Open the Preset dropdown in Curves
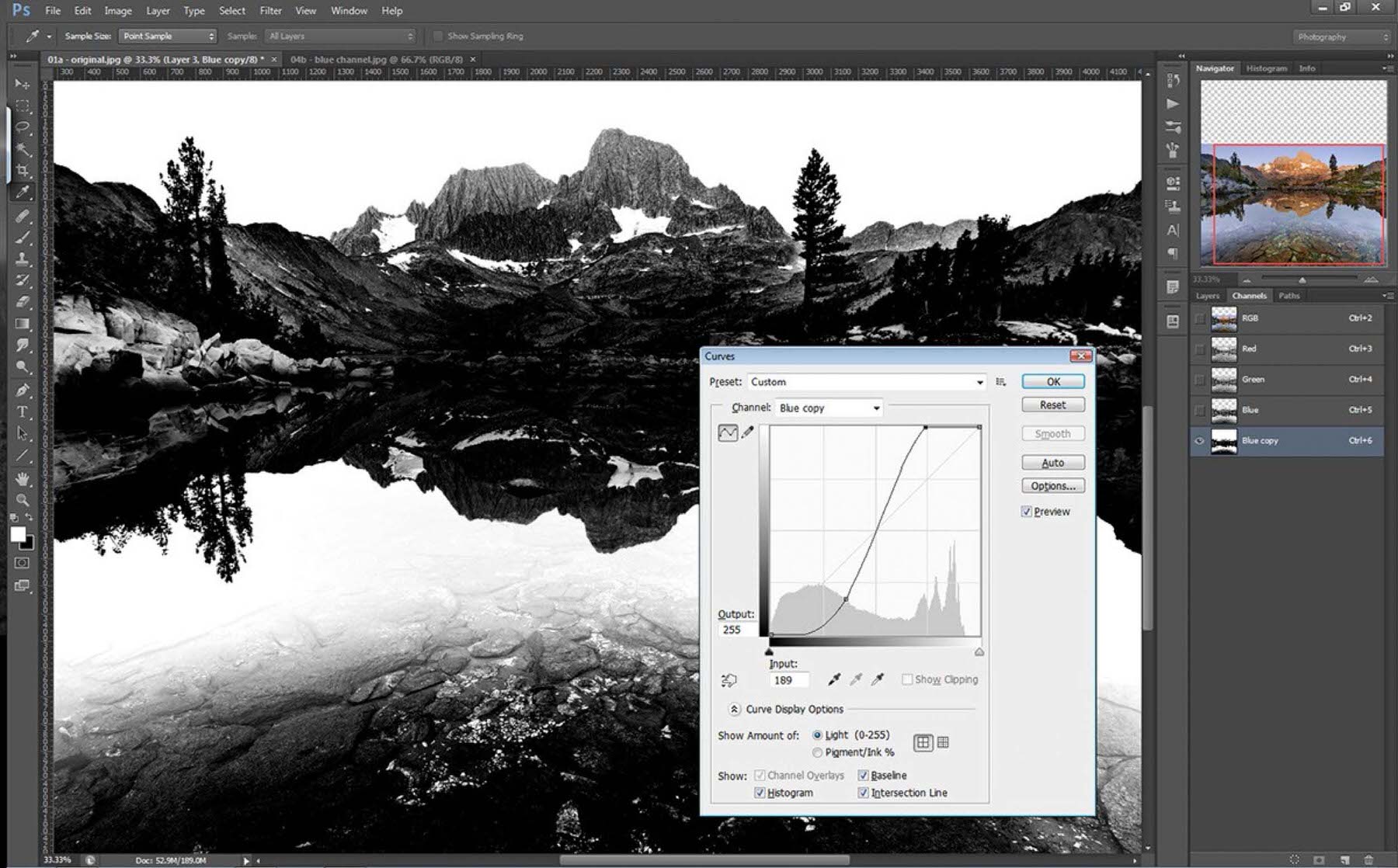 (x=867, y=382)
